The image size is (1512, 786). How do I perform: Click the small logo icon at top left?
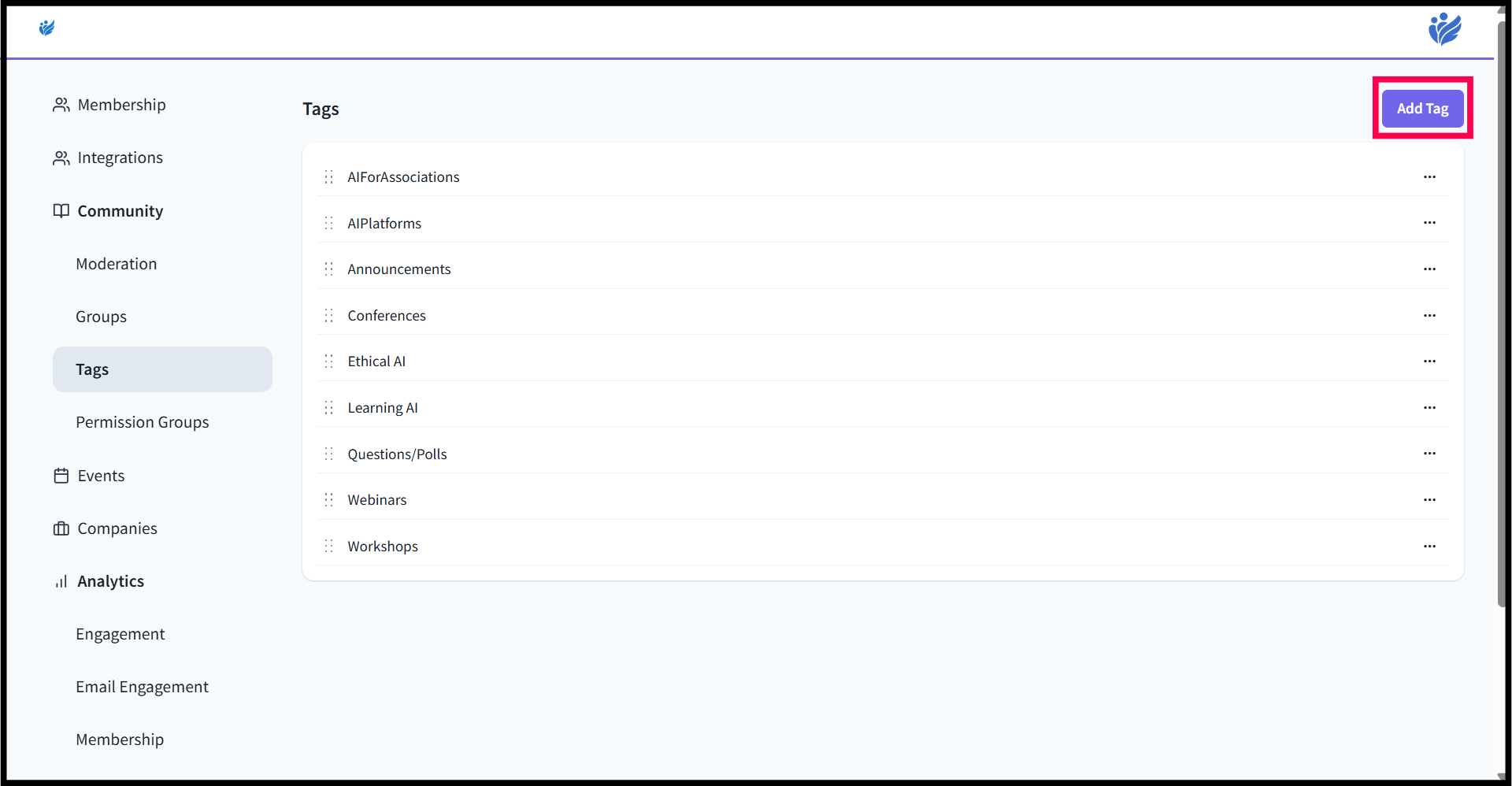pos(47,28)
